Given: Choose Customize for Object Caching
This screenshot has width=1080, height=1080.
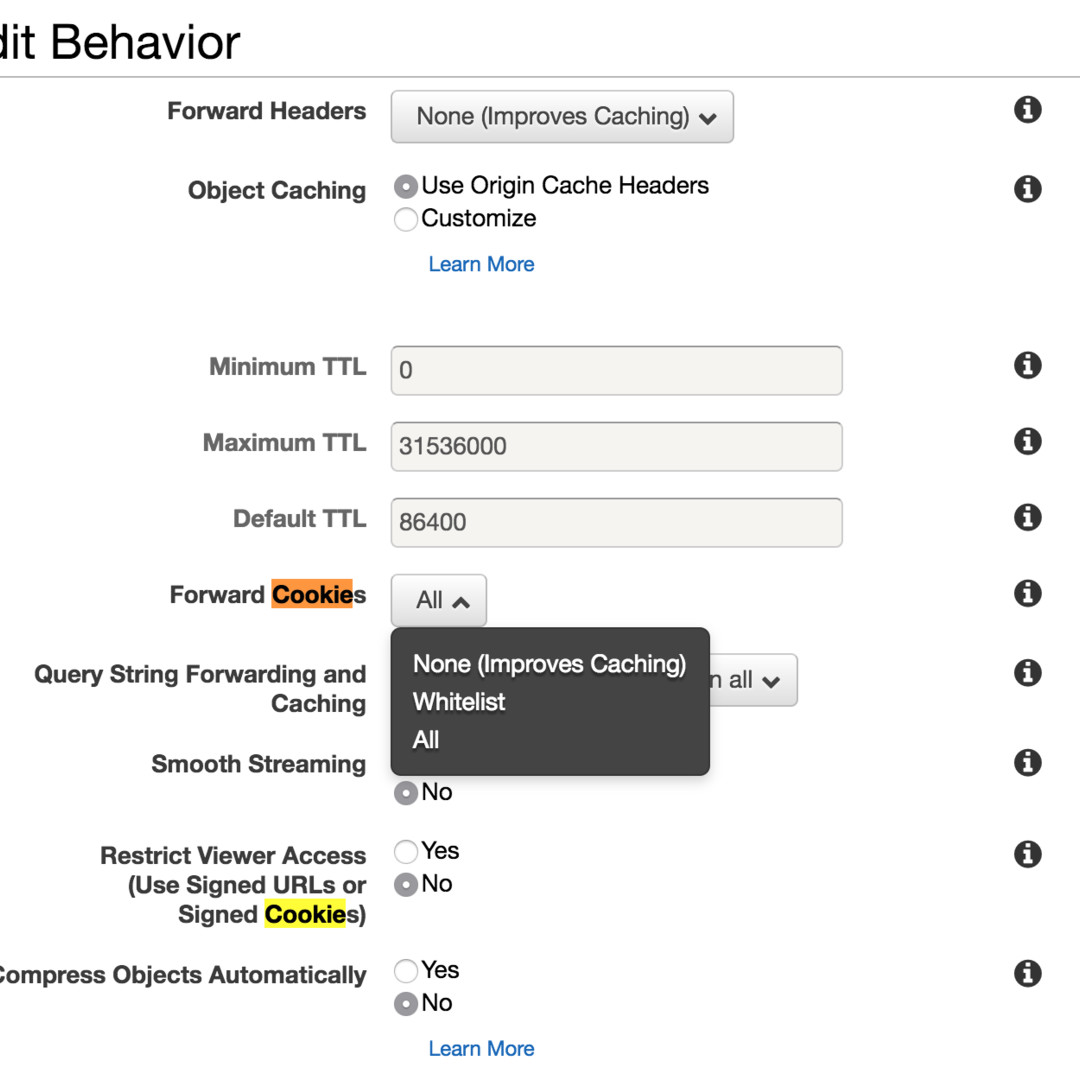Looking at the screenshot, I should 406,219.
